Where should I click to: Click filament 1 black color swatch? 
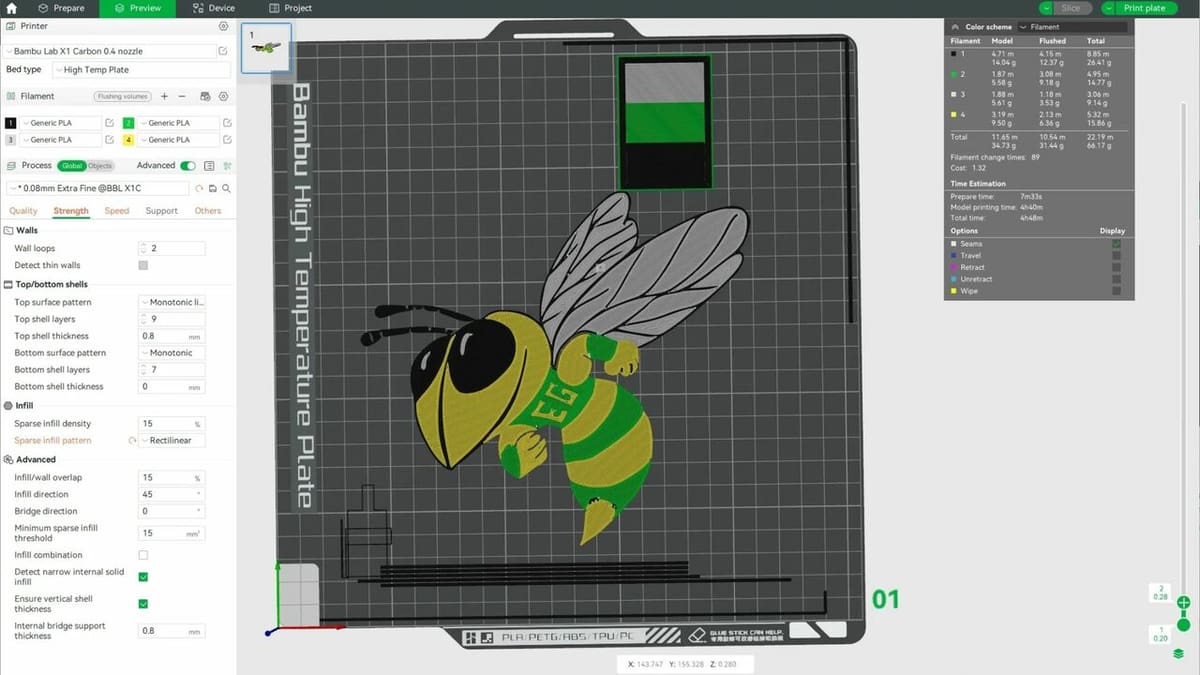pos(10,123)
